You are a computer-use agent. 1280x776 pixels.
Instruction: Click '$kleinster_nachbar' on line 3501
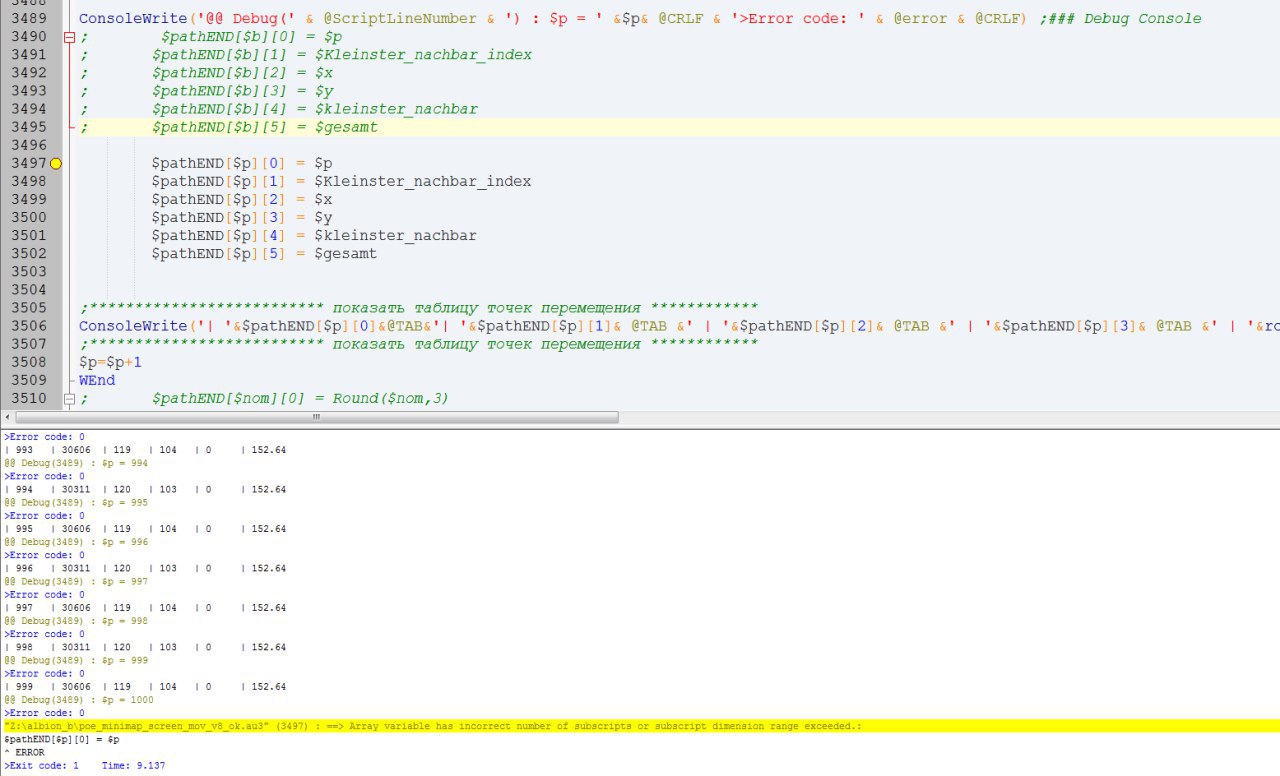pyautogui.click(x=395, y=235)
